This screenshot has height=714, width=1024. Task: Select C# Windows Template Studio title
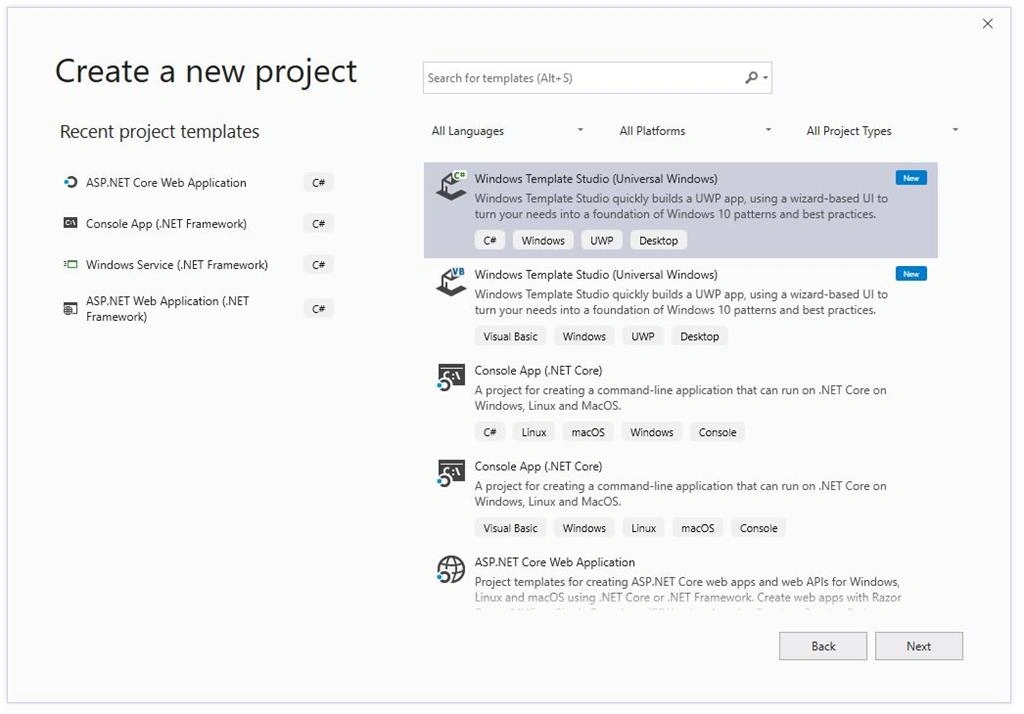(596, 179)
